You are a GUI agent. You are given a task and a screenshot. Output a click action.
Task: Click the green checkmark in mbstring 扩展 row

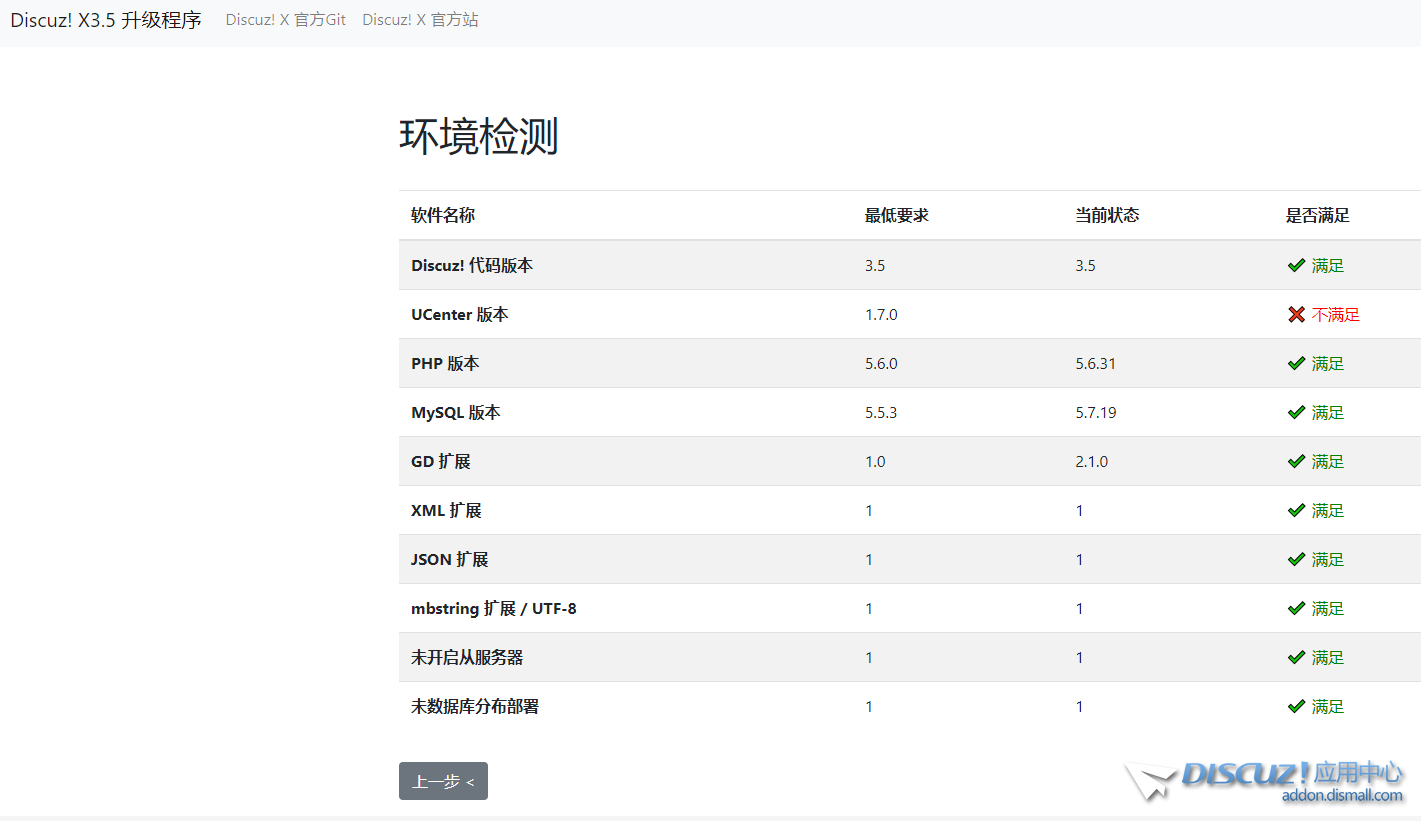coord(1296,608)
